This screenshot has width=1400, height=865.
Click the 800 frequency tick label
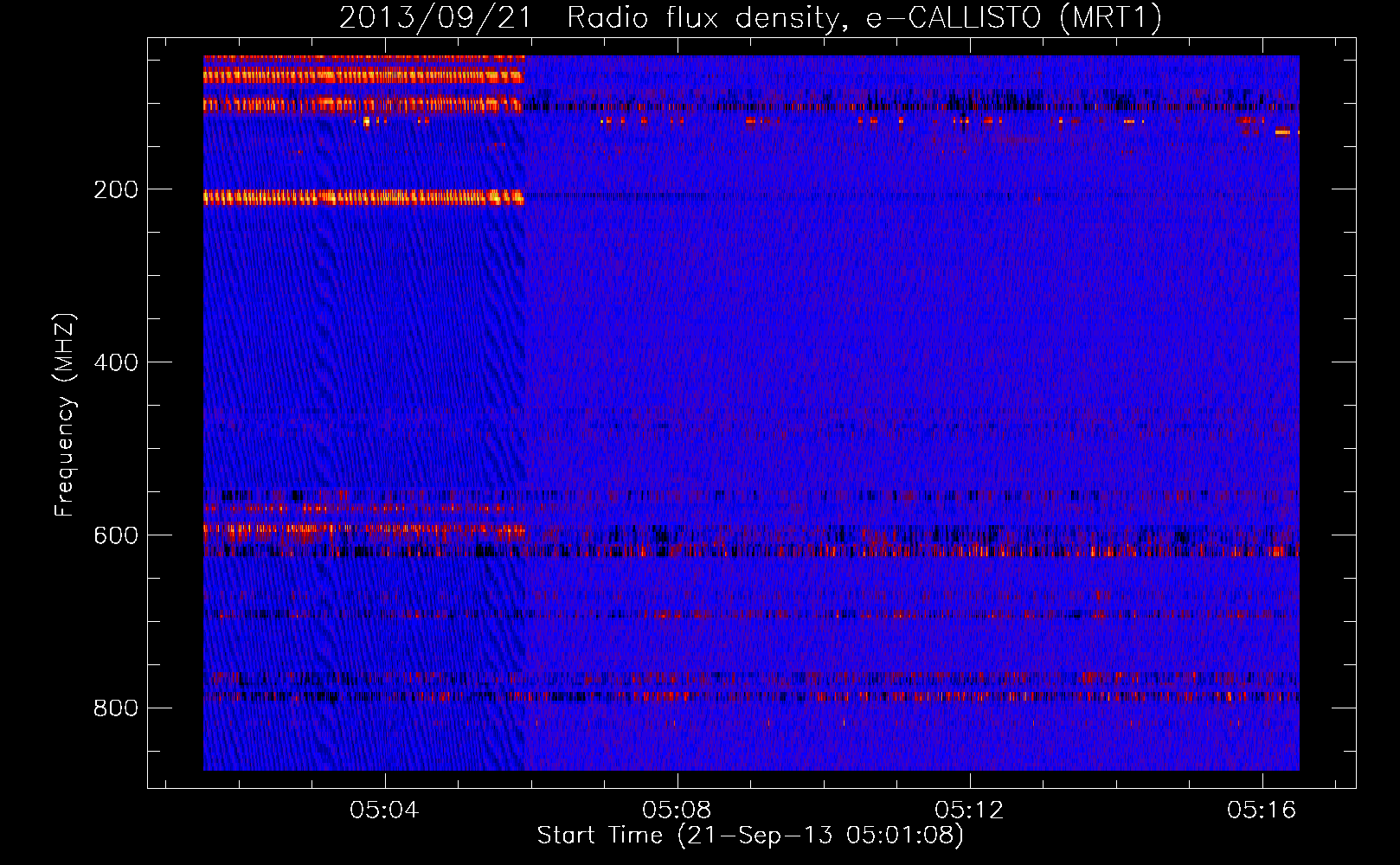116,708
